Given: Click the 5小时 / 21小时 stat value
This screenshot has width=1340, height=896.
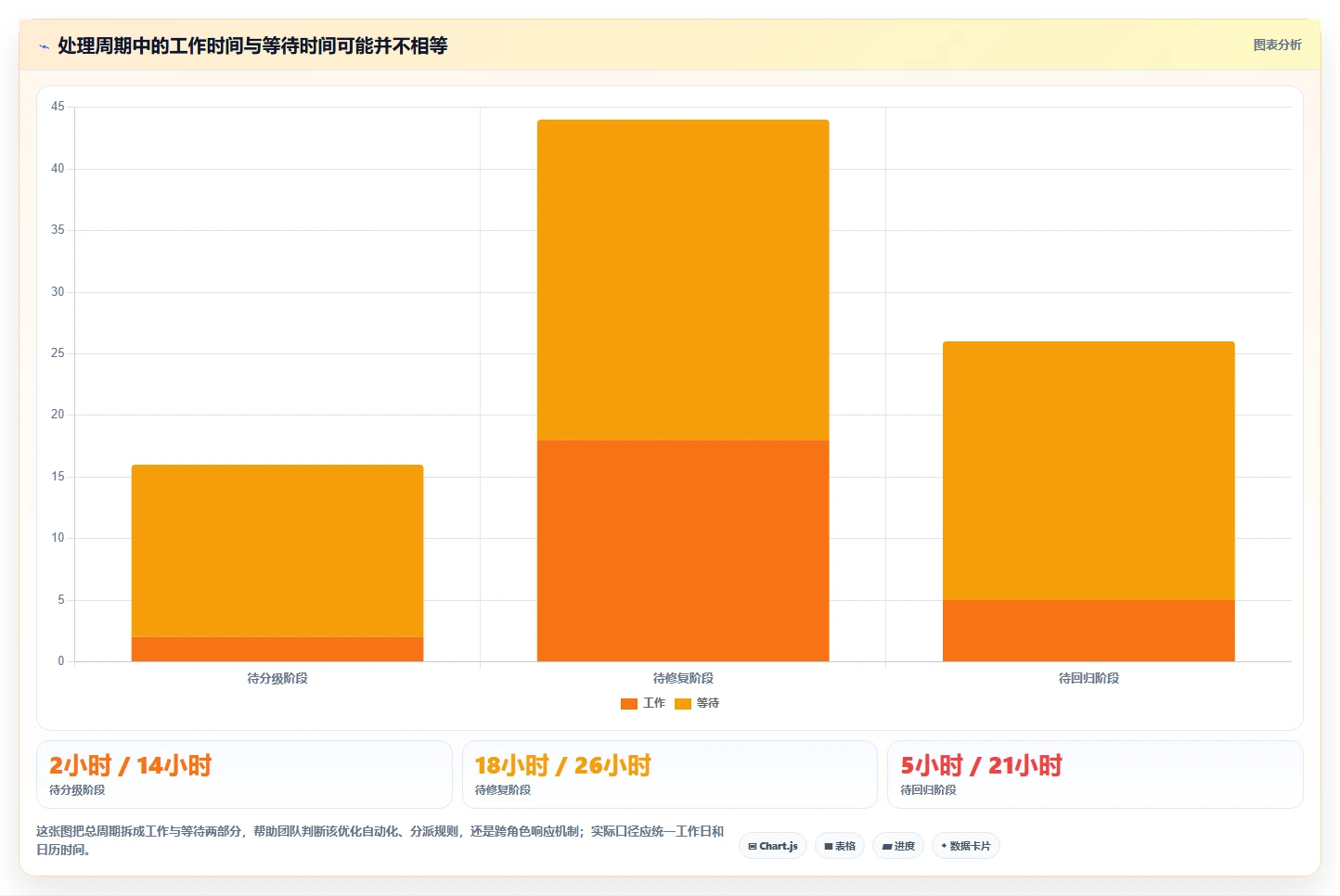Looking at the screenshot, I should [981, 765].
